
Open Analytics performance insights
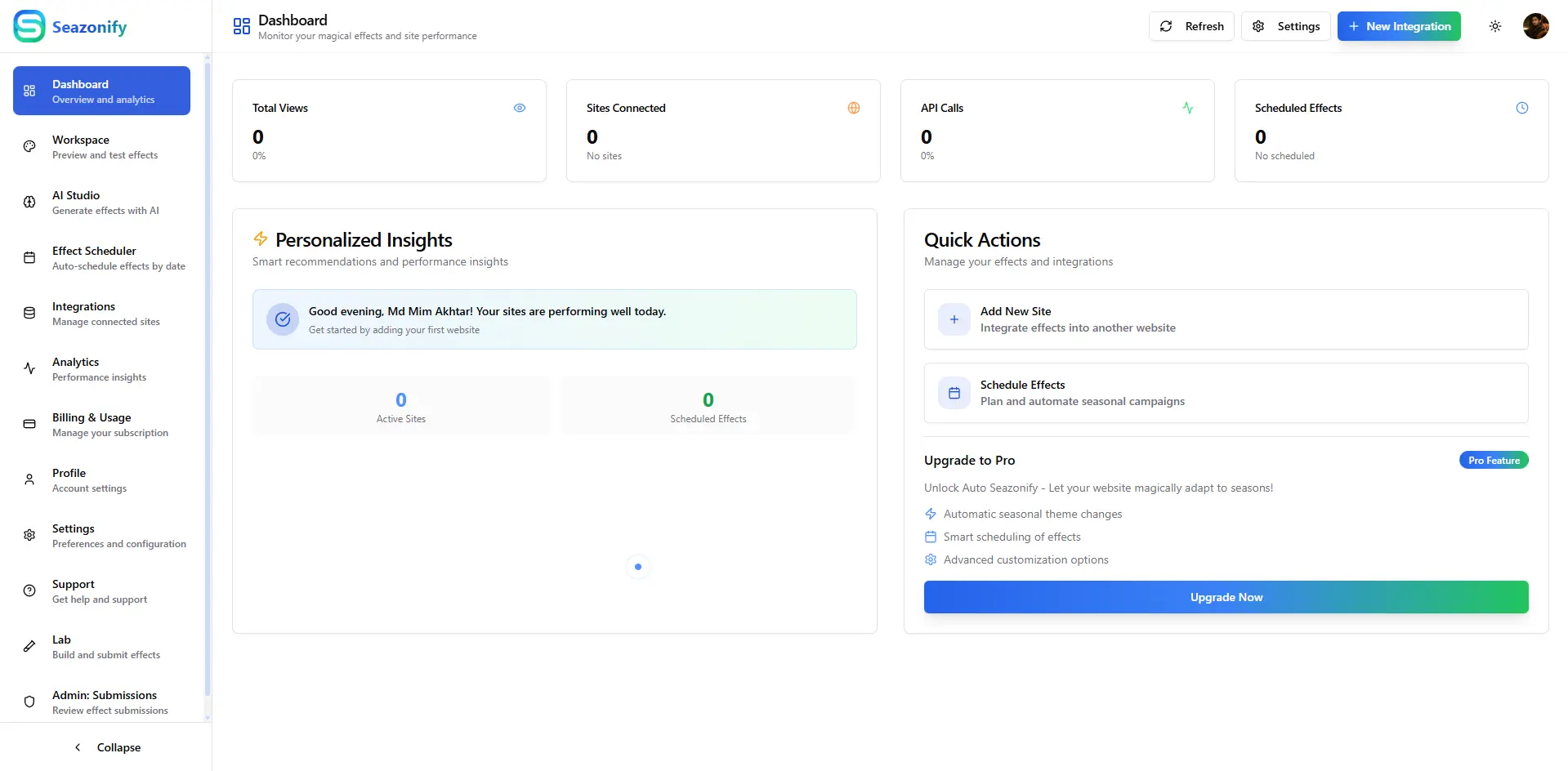point(102,368)
